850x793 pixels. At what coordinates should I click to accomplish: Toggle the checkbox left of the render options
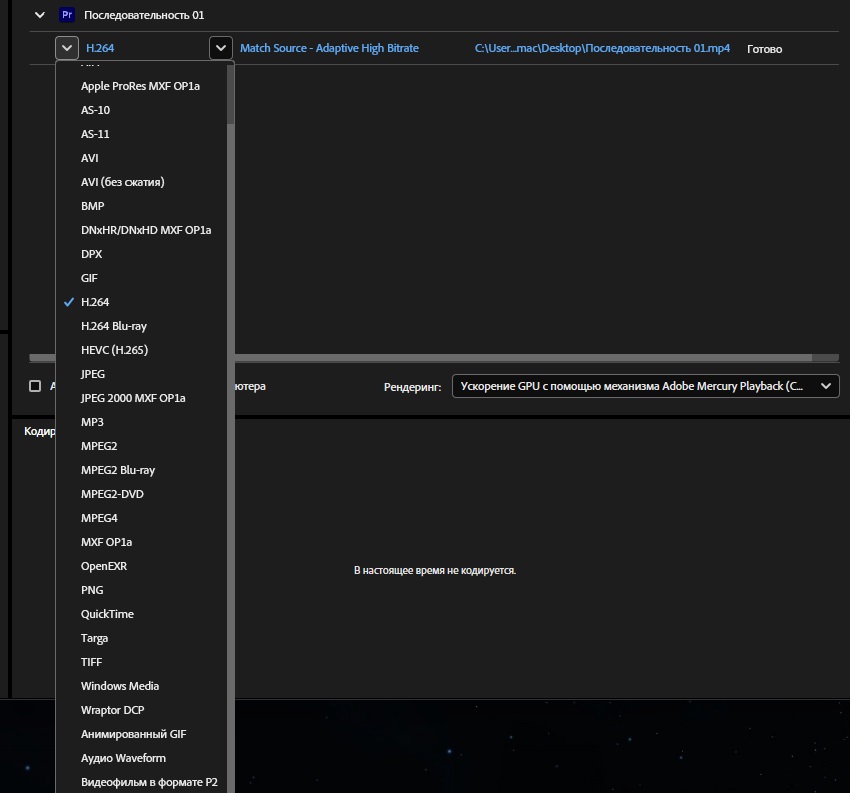click(35, 386)
